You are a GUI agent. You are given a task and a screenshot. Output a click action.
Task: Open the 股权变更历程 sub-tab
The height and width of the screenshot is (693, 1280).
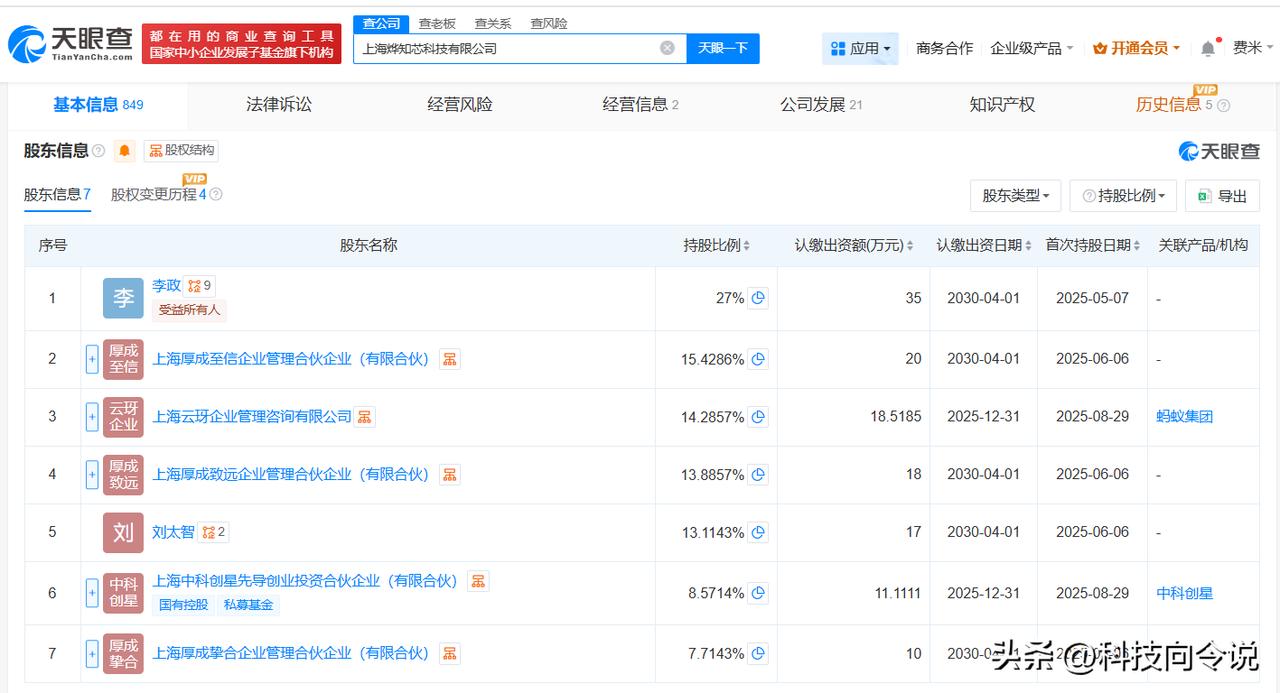click(159, 195)
